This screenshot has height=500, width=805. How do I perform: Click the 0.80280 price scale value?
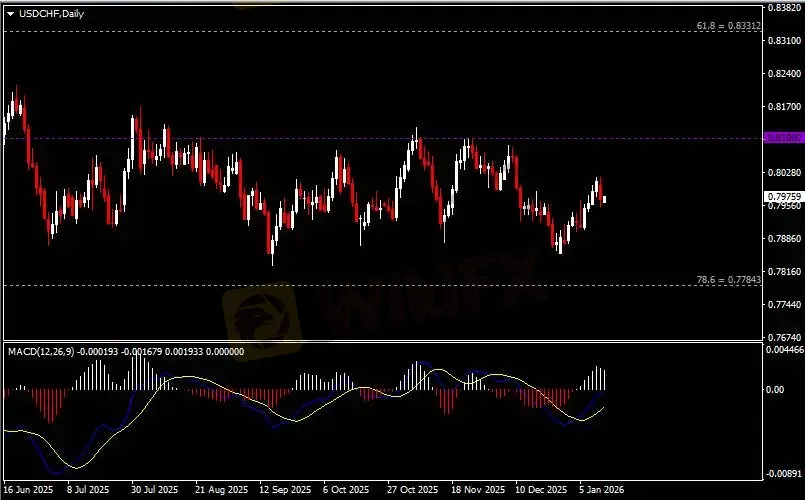[x=784, y=172]
